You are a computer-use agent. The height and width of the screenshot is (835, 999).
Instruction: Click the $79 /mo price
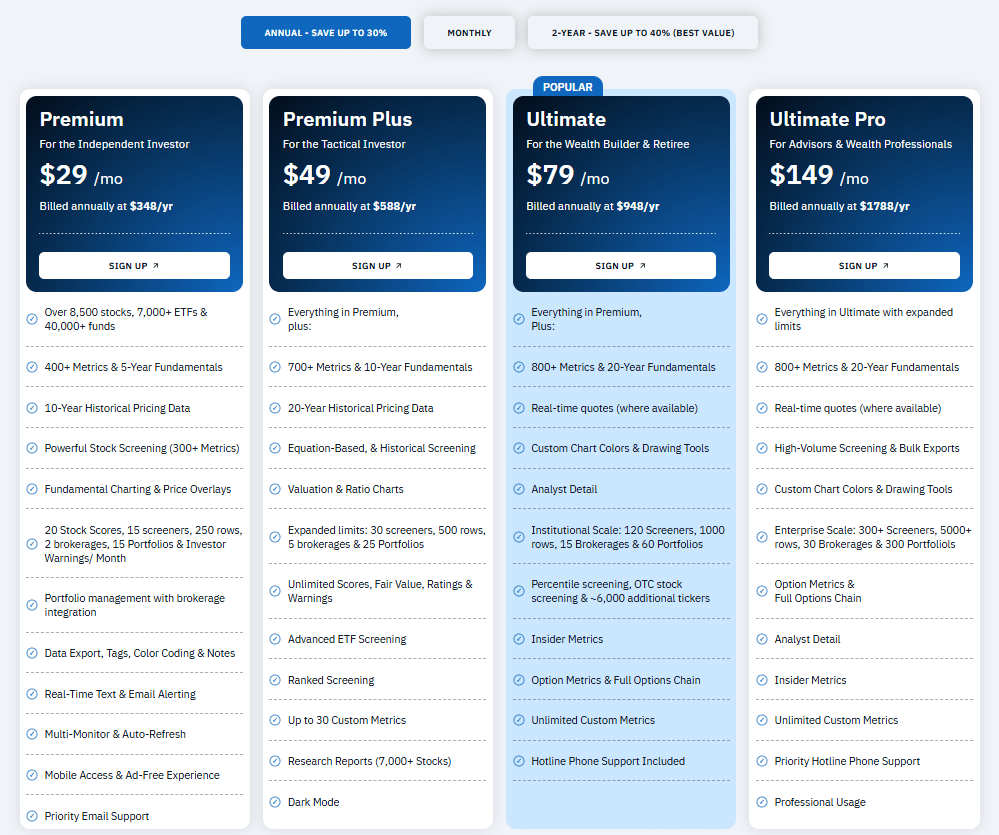568,175
